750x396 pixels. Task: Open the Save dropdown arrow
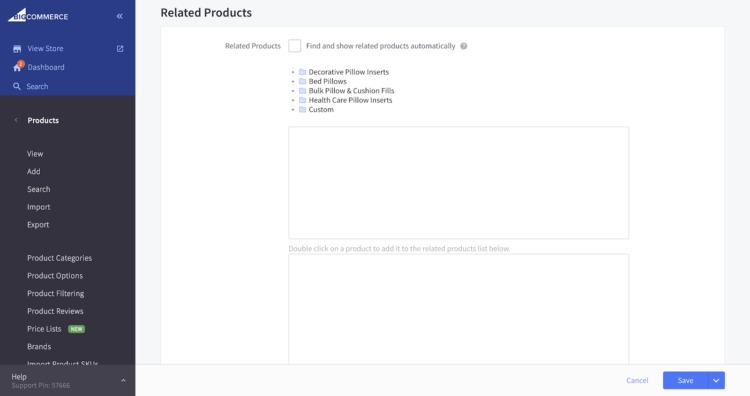(x=716, y=381)
